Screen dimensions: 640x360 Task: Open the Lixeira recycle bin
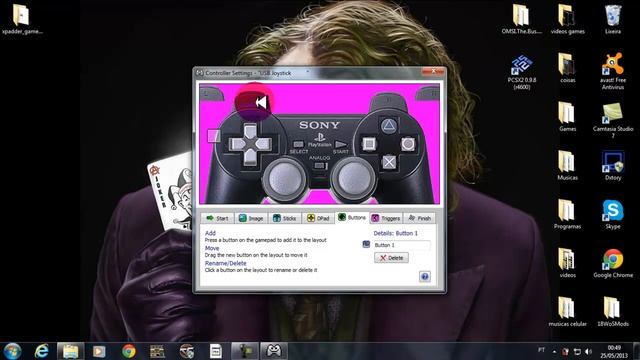click(x=613, y=20)
